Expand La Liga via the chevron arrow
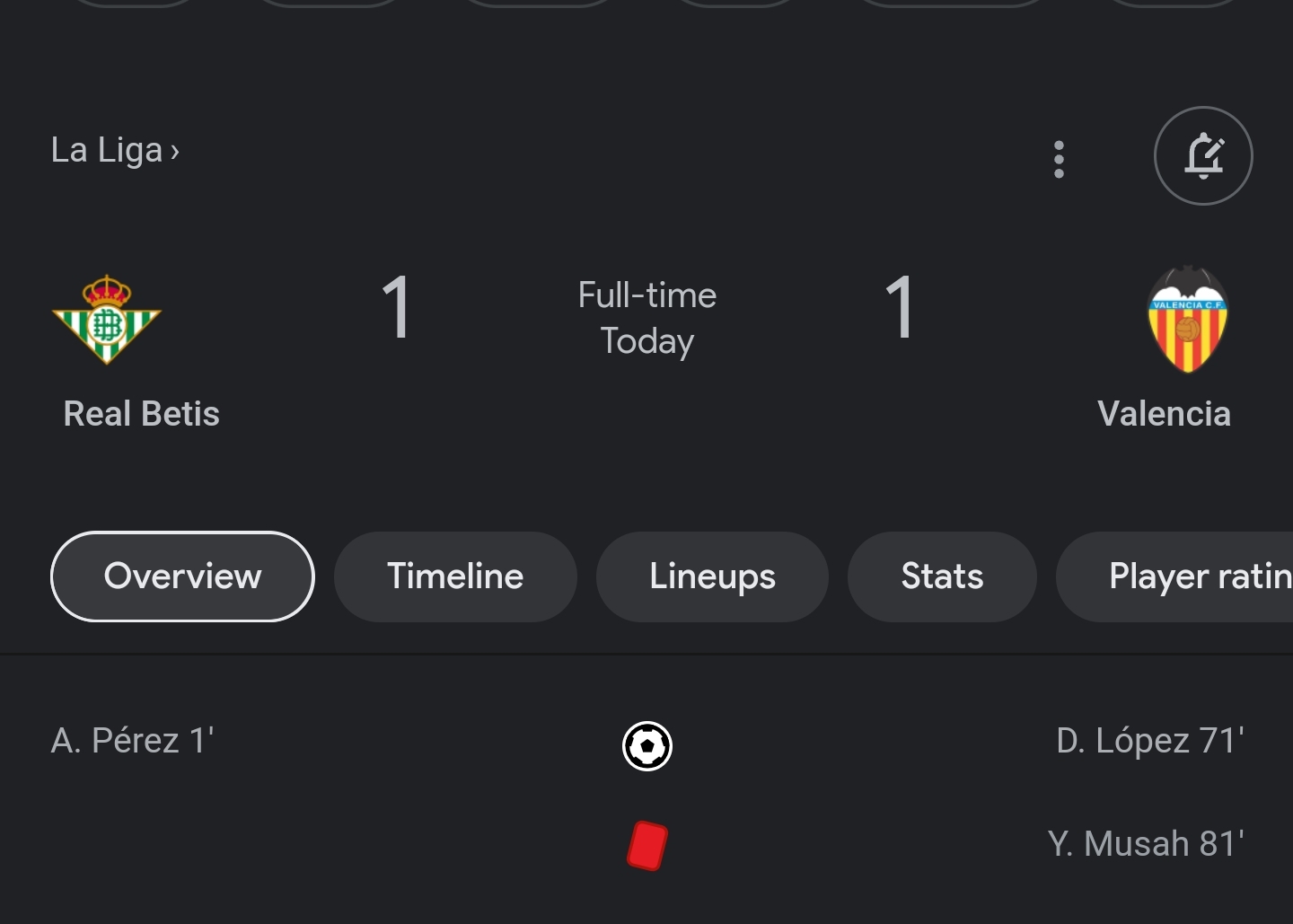Image resolution: width=1293 pixels, height=924 pixels. [175, 152]
